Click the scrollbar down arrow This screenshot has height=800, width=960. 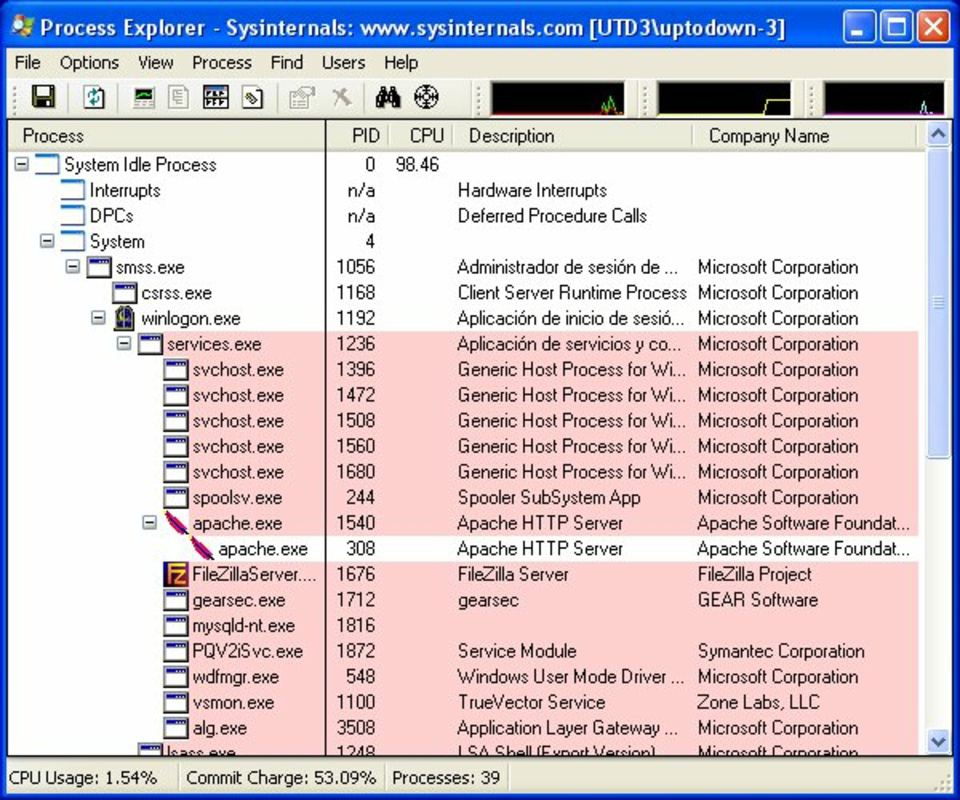[x=938, y=742]
